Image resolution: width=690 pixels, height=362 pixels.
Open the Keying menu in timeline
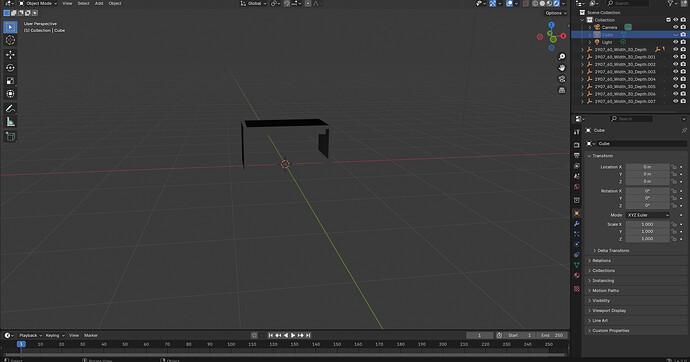click(55, 335)
